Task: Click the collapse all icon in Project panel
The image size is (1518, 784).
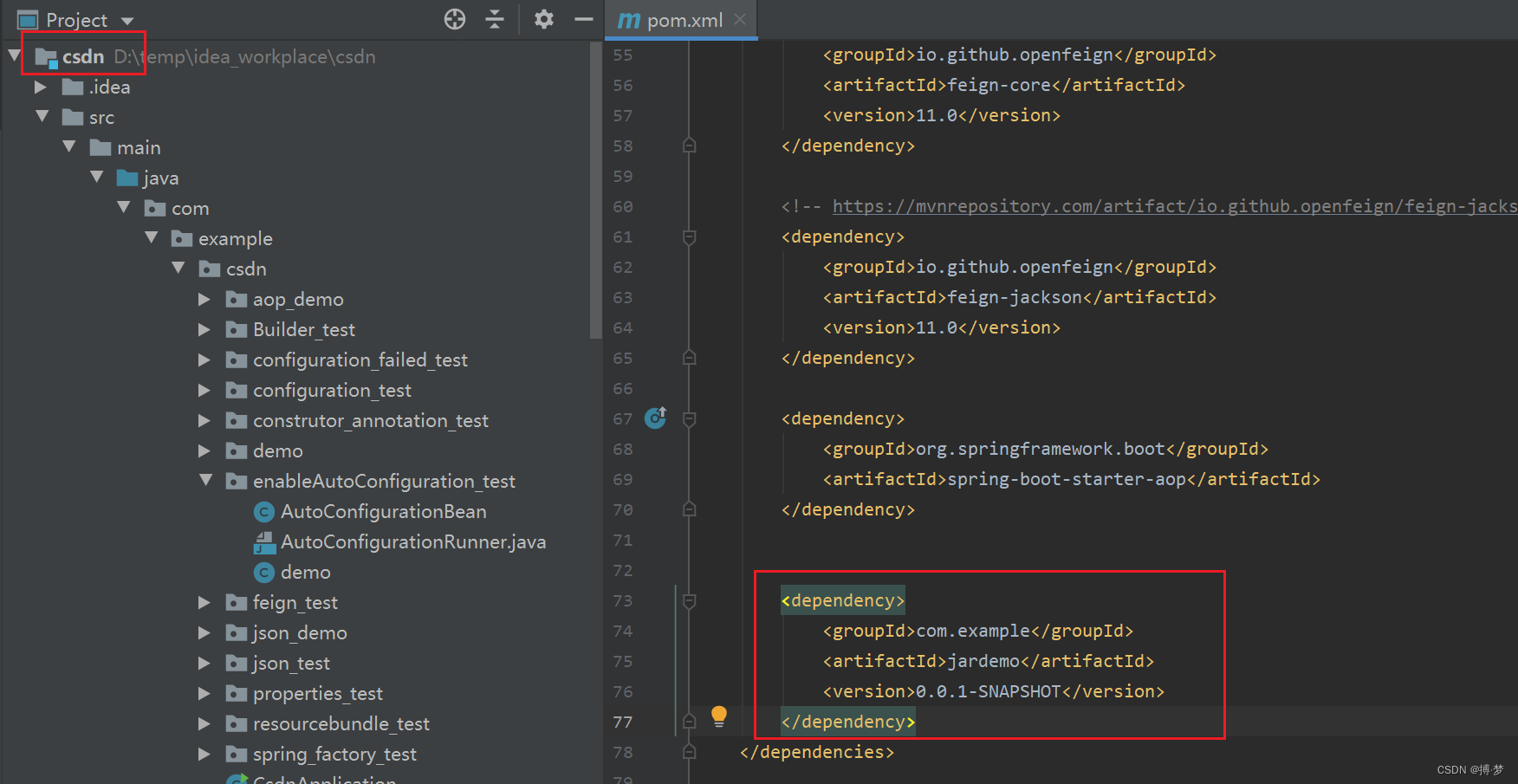Action: coord(495,19)
